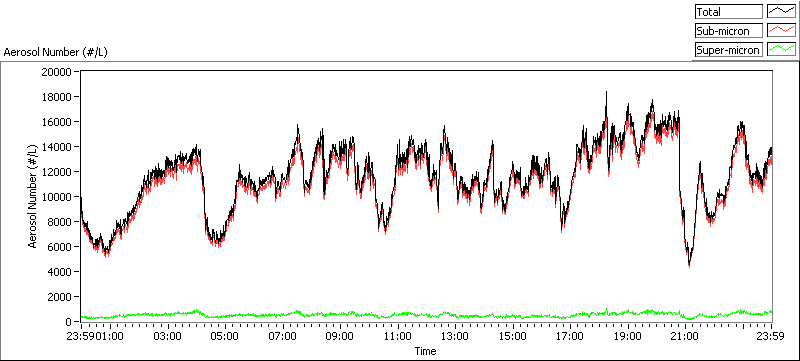
Task: Select the 2000 y-axis tick value
Action: [60, 296]
